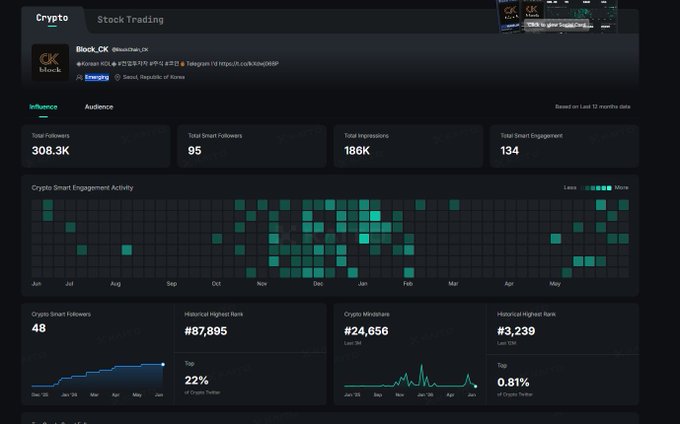Click 'Seoul, Republic of Korea' location text
Image resolution: width=680 pixels, height=424 pixels.
pyautogui.click(x=154, y=77)
